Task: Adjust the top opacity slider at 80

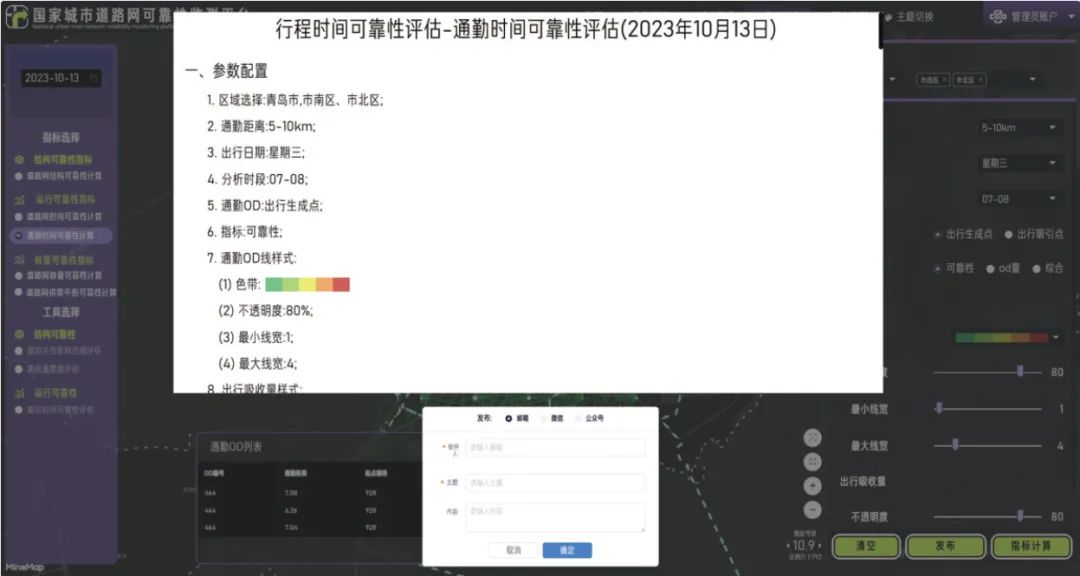Action: 1020,372
